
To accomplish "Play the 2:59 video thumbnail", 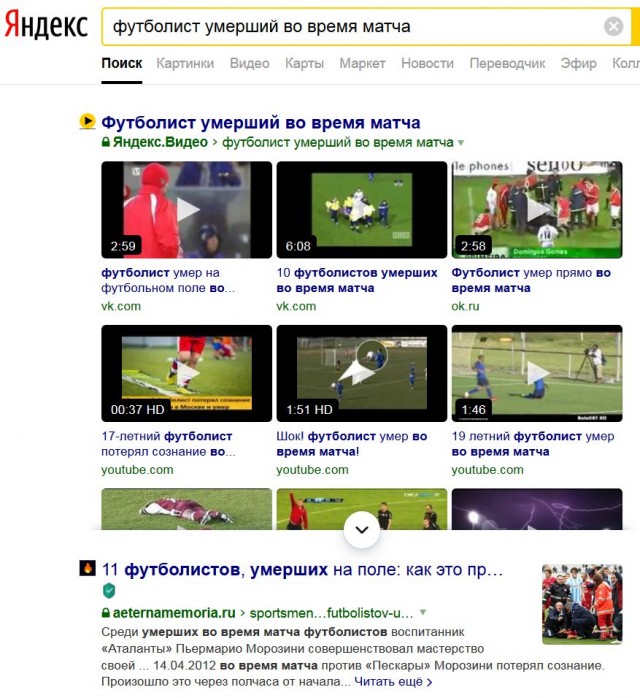I will (186, 210).
